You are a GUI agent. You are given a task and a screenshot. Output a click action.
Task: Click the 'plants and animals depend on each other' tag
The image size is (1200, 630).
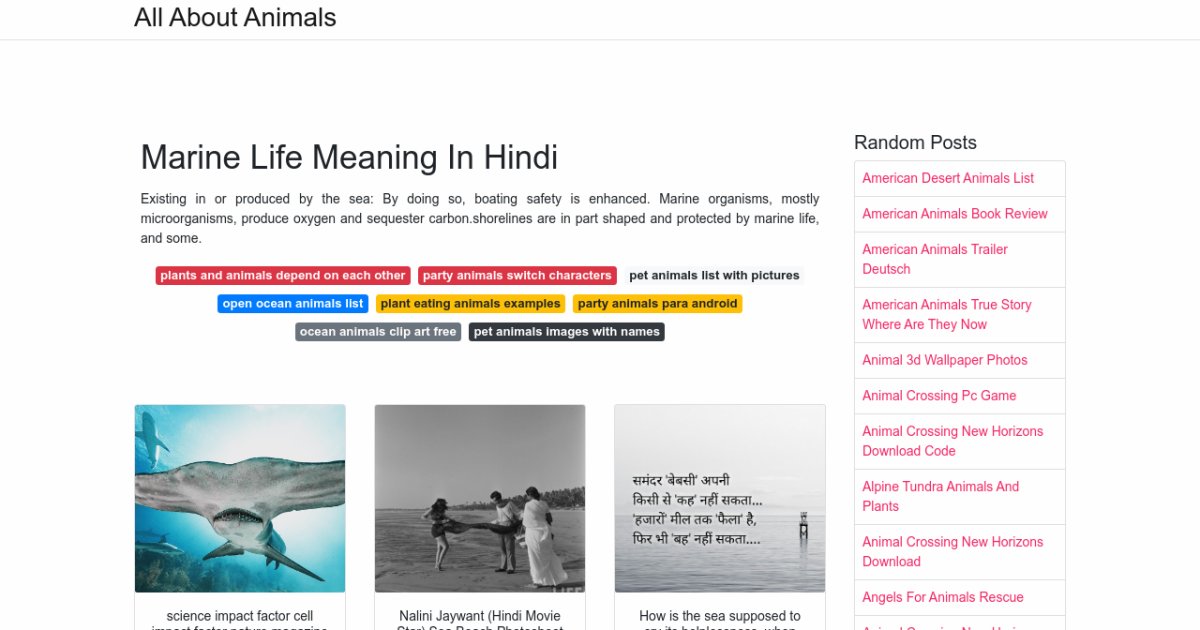click(283, 275)
